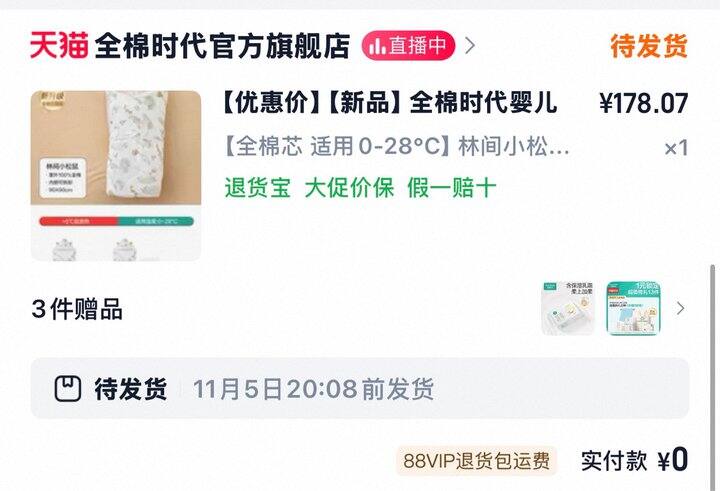Viewport: 720px width, 491px height.
Task: Open product title 【优惠价】【新品】全棉时代婴儿
Action: (390, 102)
